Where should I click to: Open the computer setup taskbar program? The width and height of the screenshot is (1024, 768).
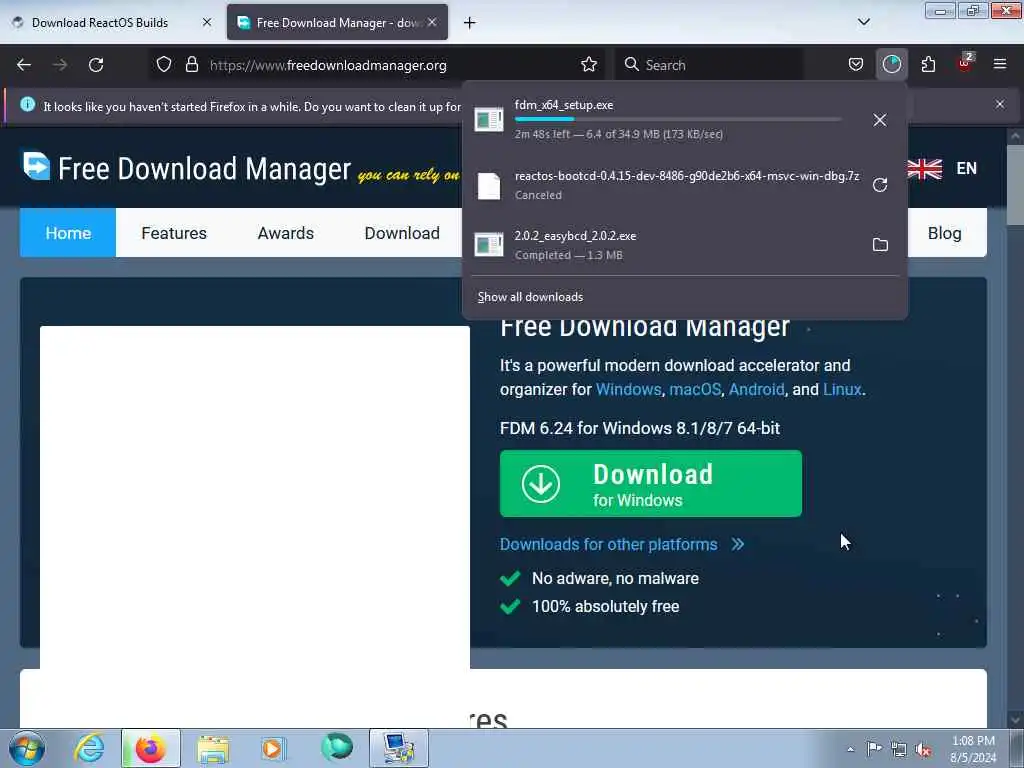398,748
